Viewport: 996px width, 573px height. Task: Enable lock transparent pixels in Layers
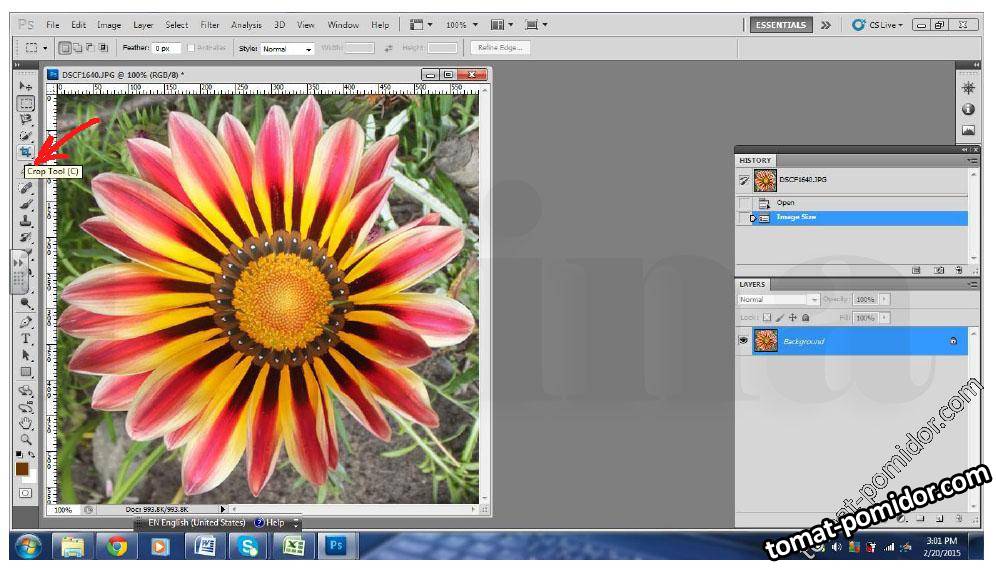766,318
